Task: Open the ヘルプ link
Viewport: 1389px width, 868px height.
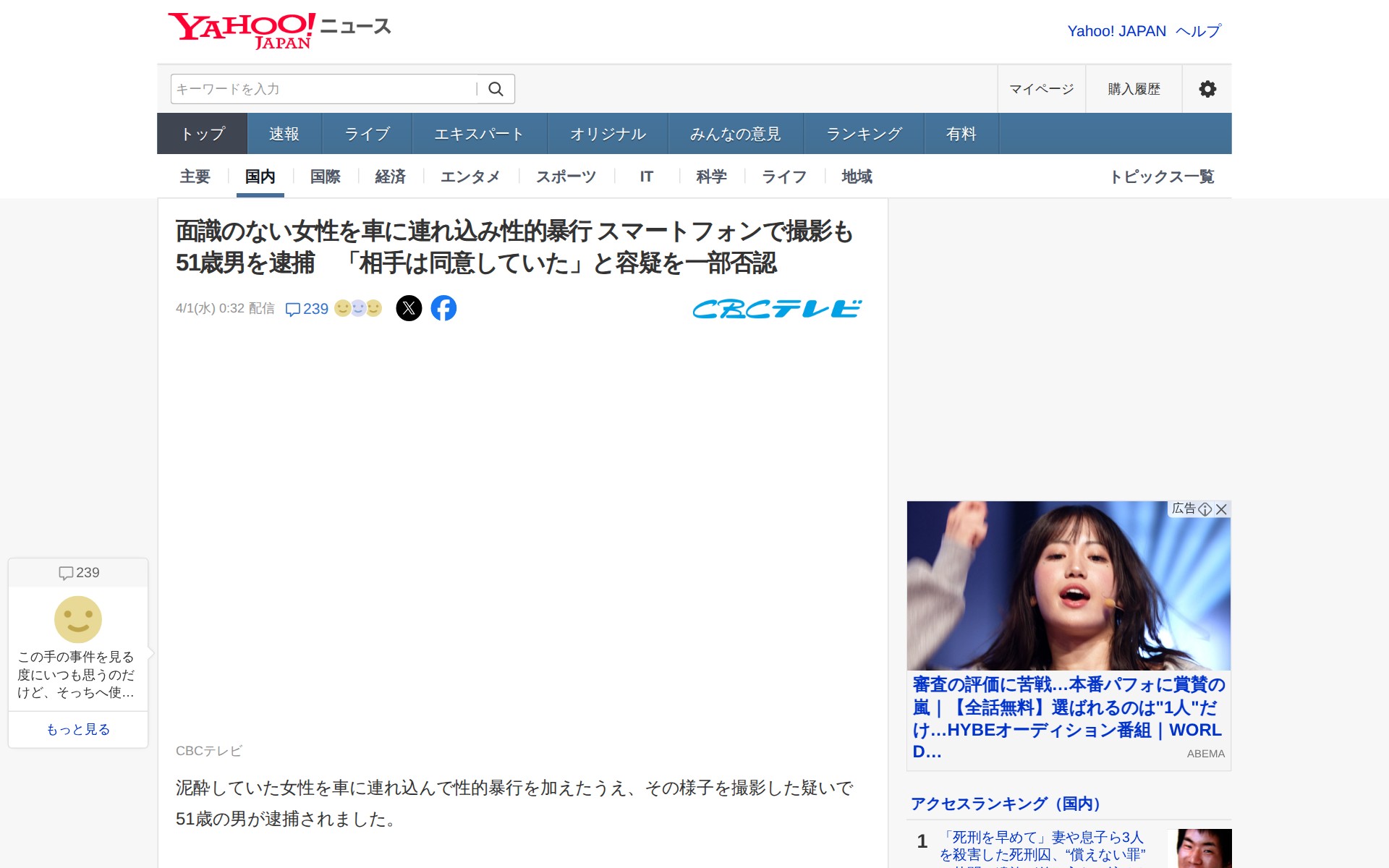Action: click(1198, 31)
